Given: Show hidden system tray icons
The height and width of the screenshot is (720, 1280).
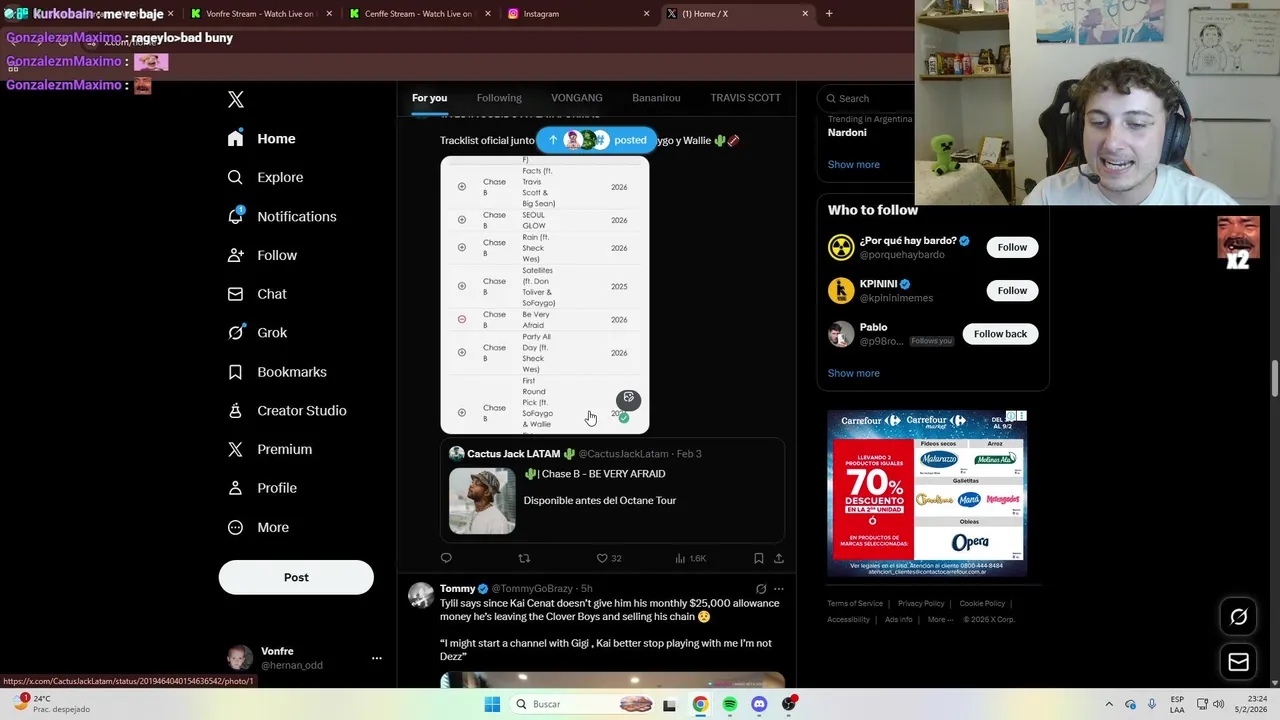Looking at the screenshot, I should point(1109,704).
